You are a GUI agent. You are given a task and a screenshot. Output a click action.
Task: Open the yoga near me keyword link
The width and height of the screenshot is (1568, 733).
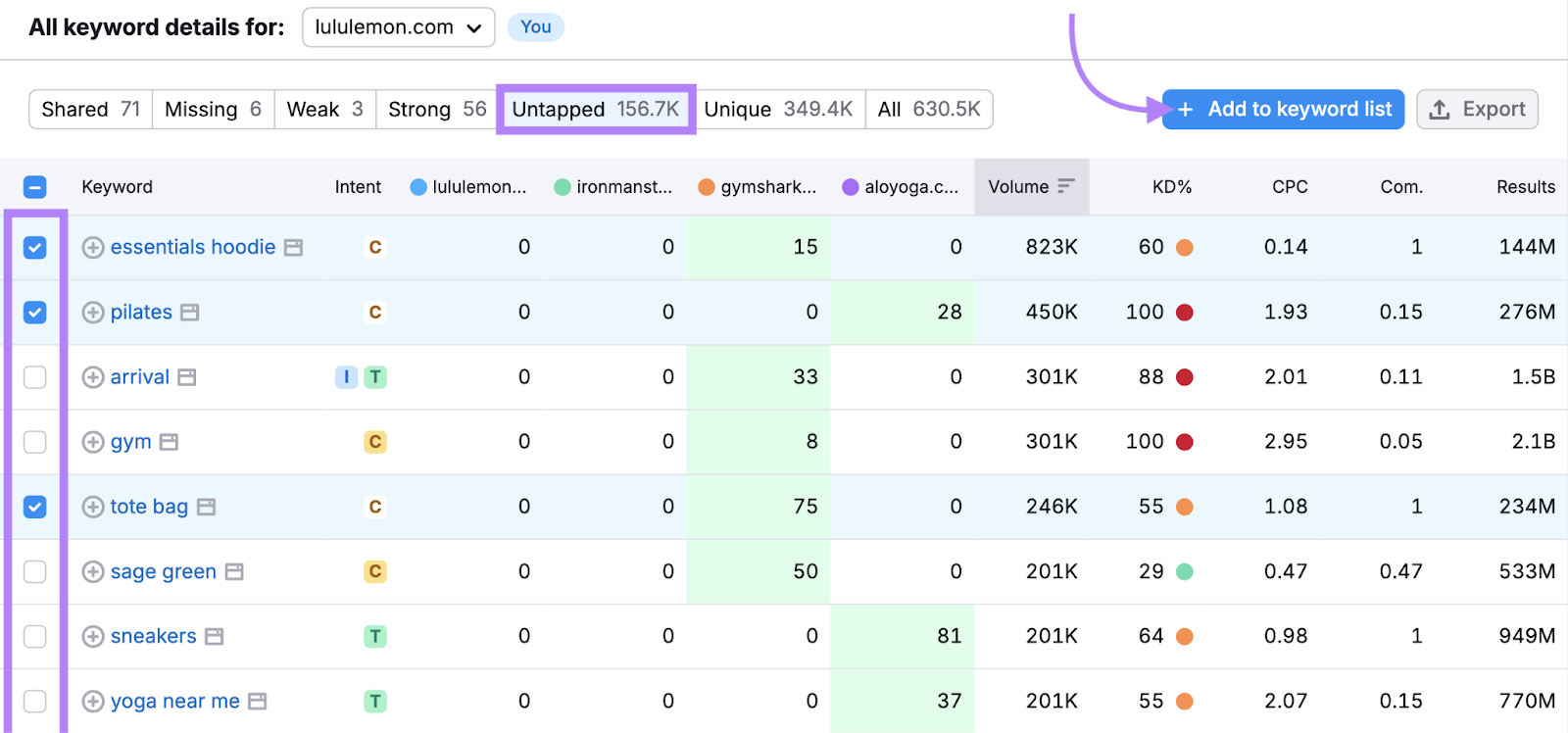(x=175, y=701)
